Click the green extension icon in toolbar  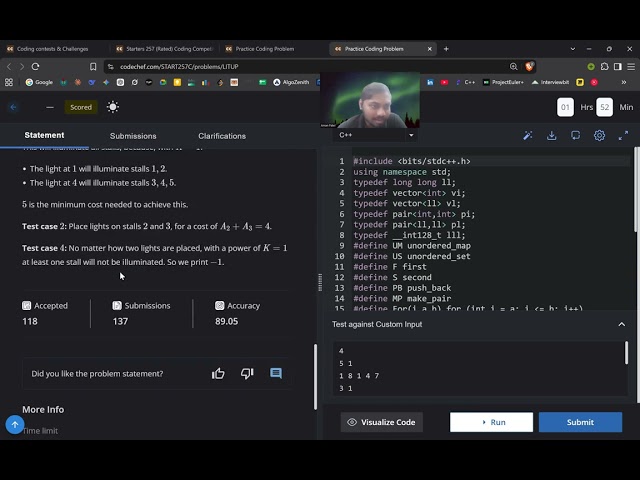coord(591,67)
